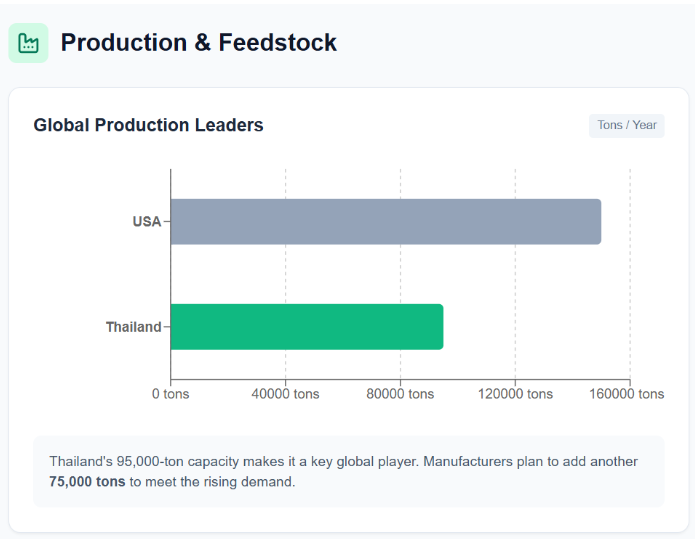This screenshot has width=695, height=539.
Task: Click the 80000 tons axis label
Action: (400, 394)
